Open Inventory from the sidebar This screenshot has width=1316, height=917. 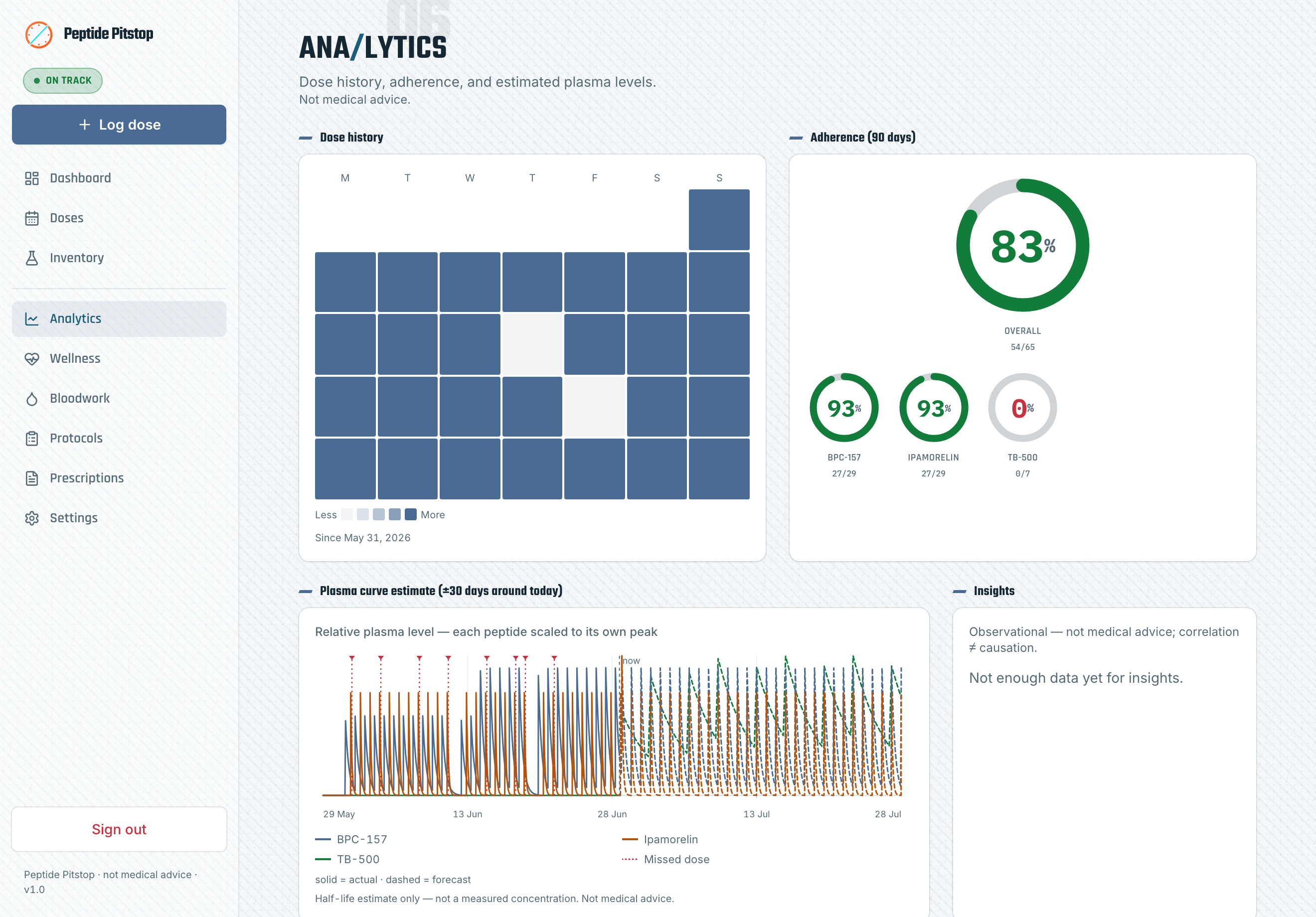(x=119, y=258)
